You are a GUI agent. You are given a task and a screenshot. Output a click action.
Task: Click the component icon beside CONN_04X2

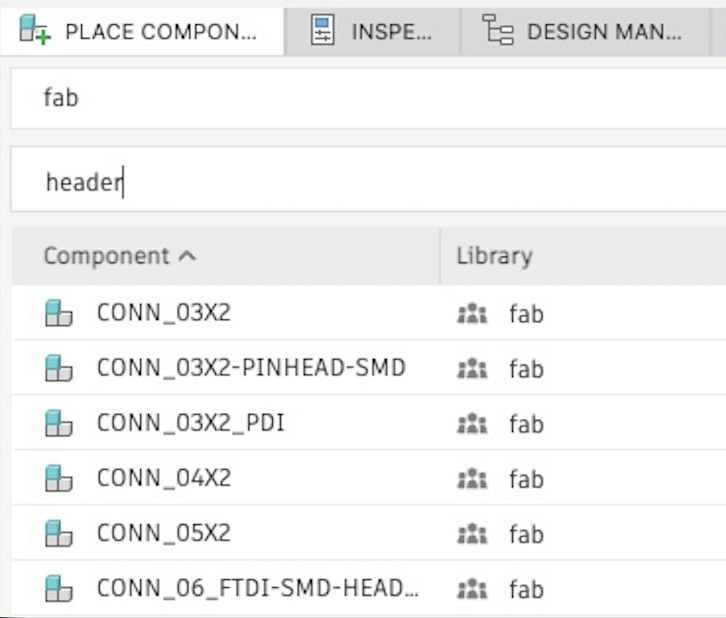(59, 479)
